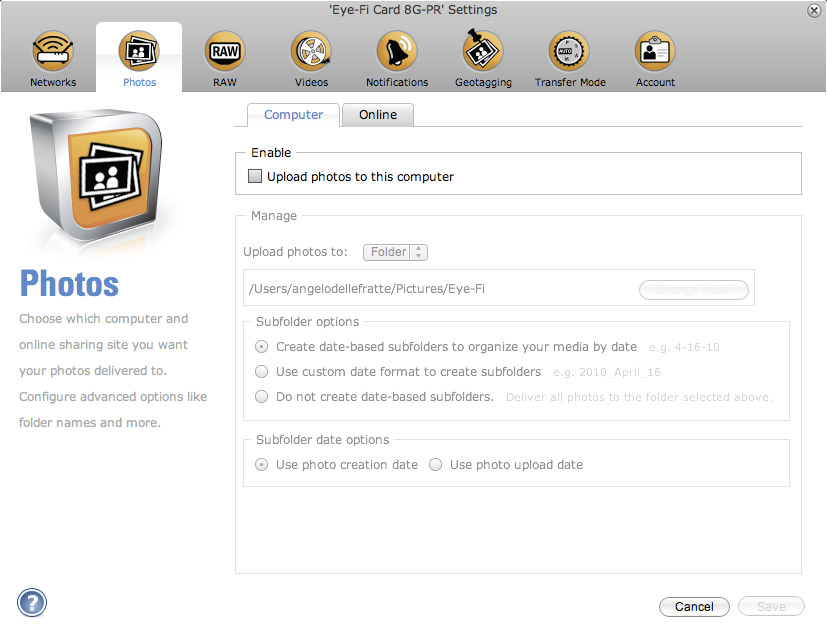Click the Pictures/Eye-Fi folder path field
827x627 pixels.
tap(498, 287)
